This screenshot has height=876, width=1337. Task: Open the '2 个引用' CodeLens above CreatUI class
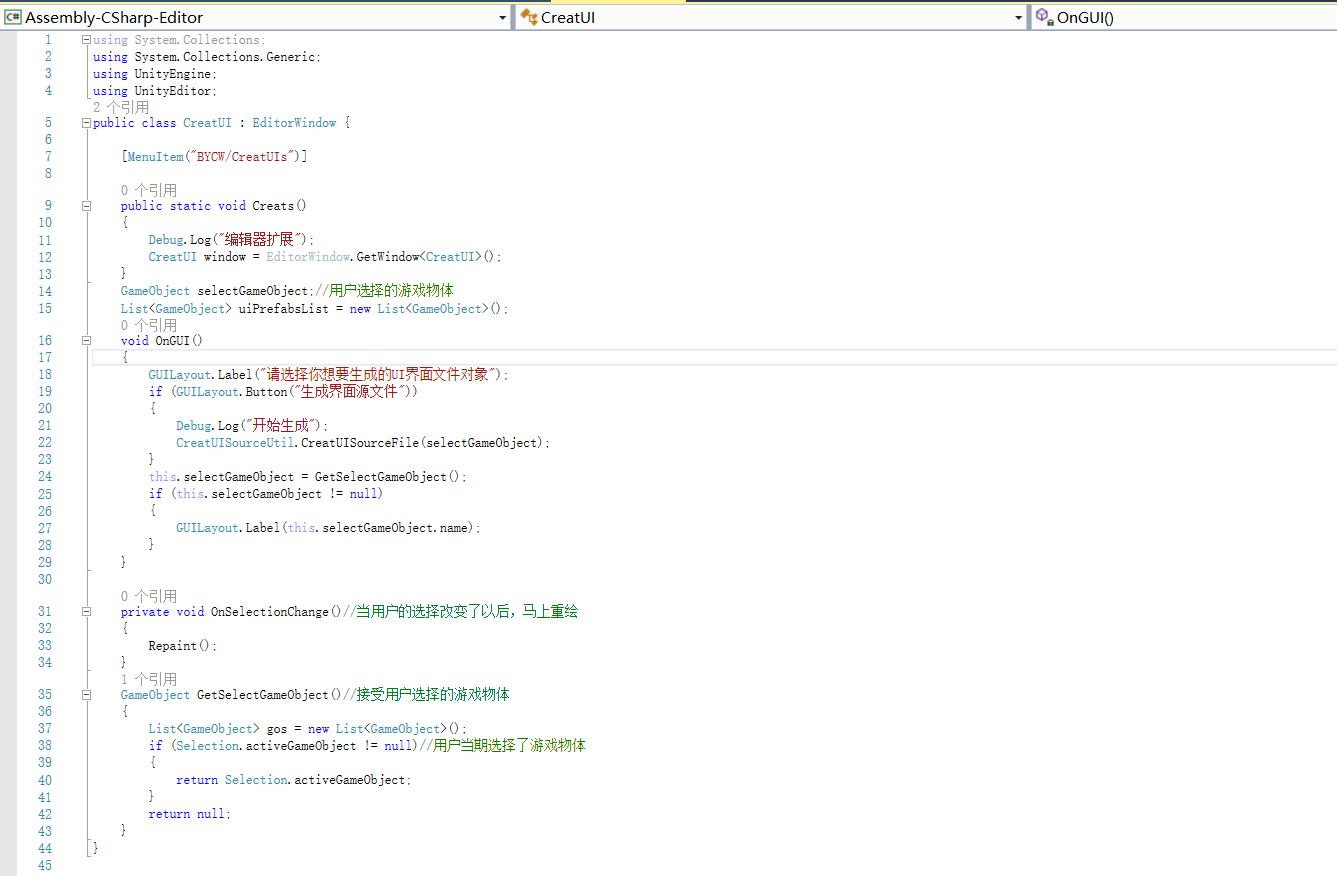(x=121, y=107)
